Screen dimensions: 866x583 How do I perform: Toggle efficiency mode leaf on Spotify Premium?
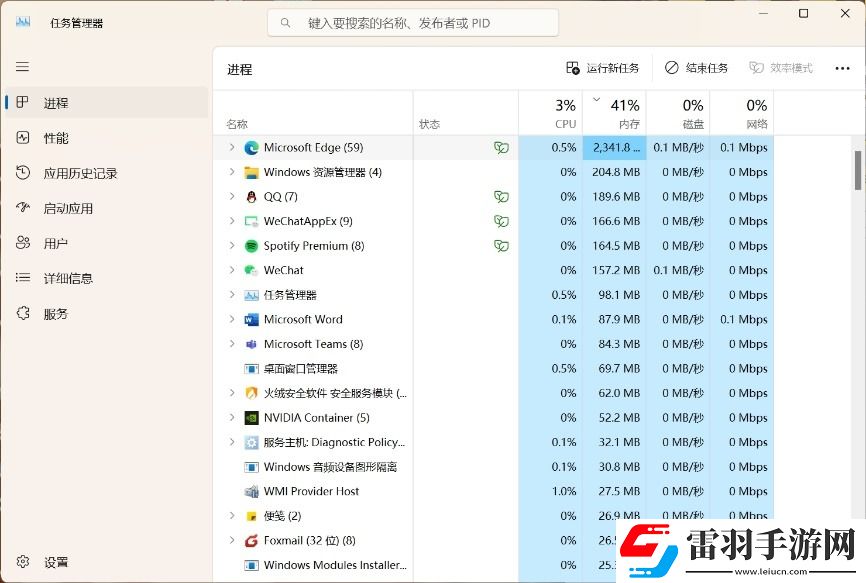click(x=501, y=245)
